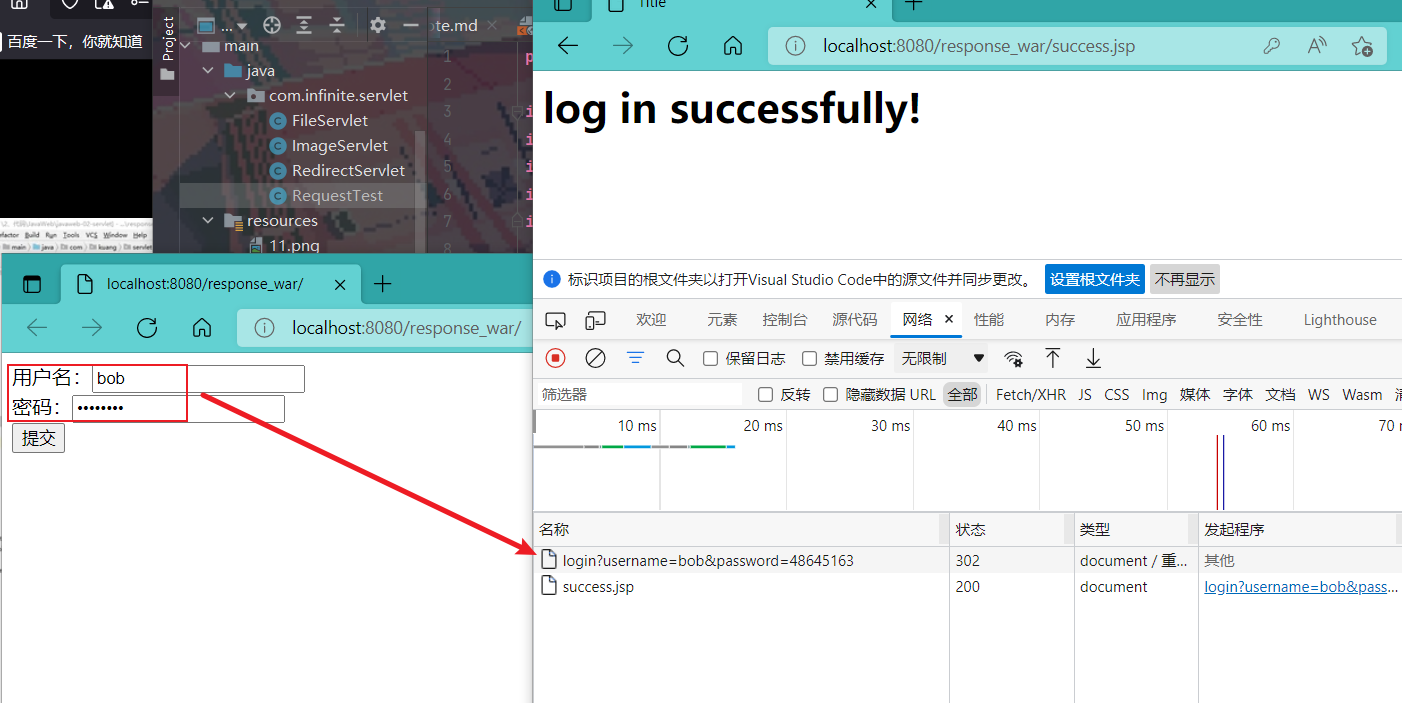Open ImageServlet class in Project tree

coord(329,146)
